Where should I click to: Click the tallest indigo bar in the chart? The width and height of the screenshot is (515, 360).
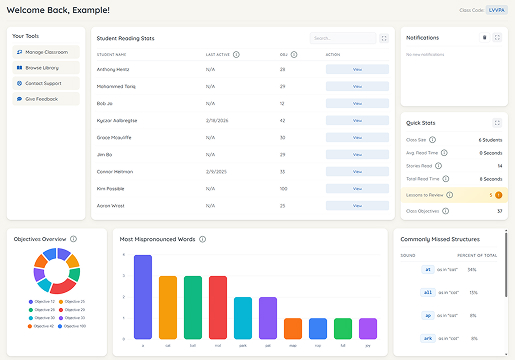coord(143,297)
